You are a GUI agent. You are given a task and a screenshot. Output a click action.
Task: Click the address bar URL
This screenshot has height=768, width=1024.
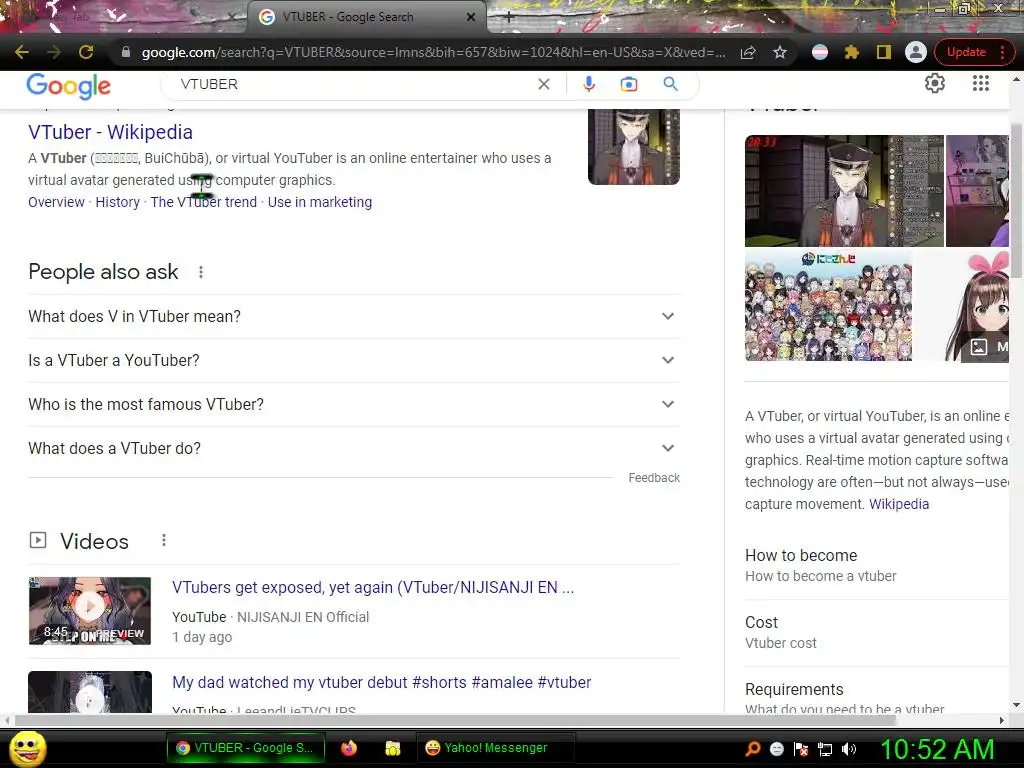[434, 52]
